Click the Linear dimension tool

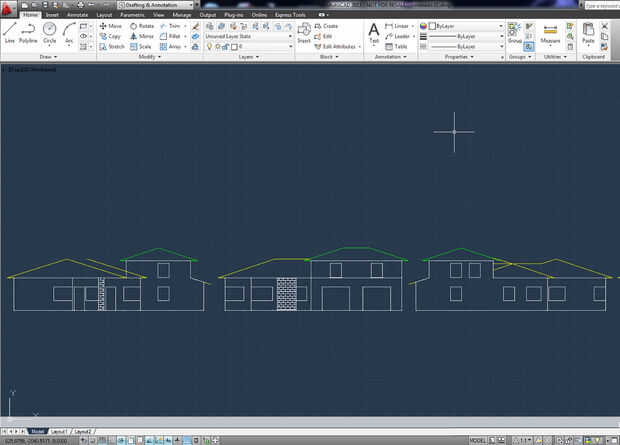[x=397, y=26]
